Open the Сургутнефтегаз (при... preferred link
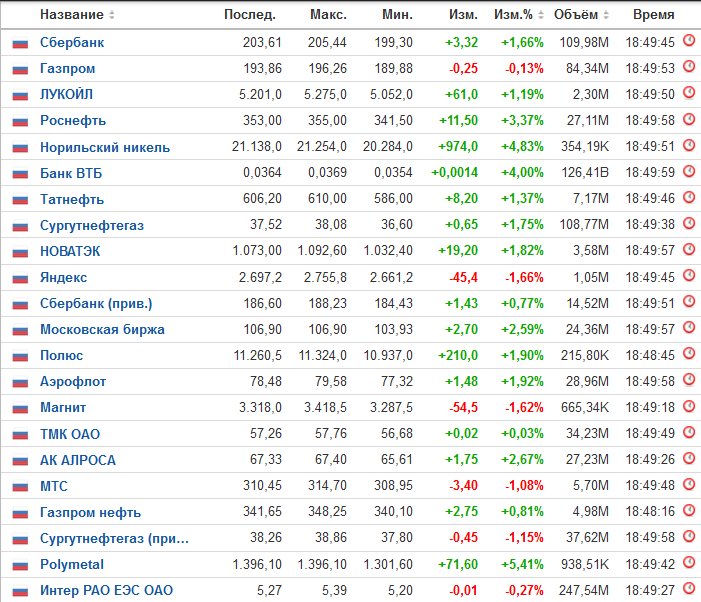 [x=114, y=538]
